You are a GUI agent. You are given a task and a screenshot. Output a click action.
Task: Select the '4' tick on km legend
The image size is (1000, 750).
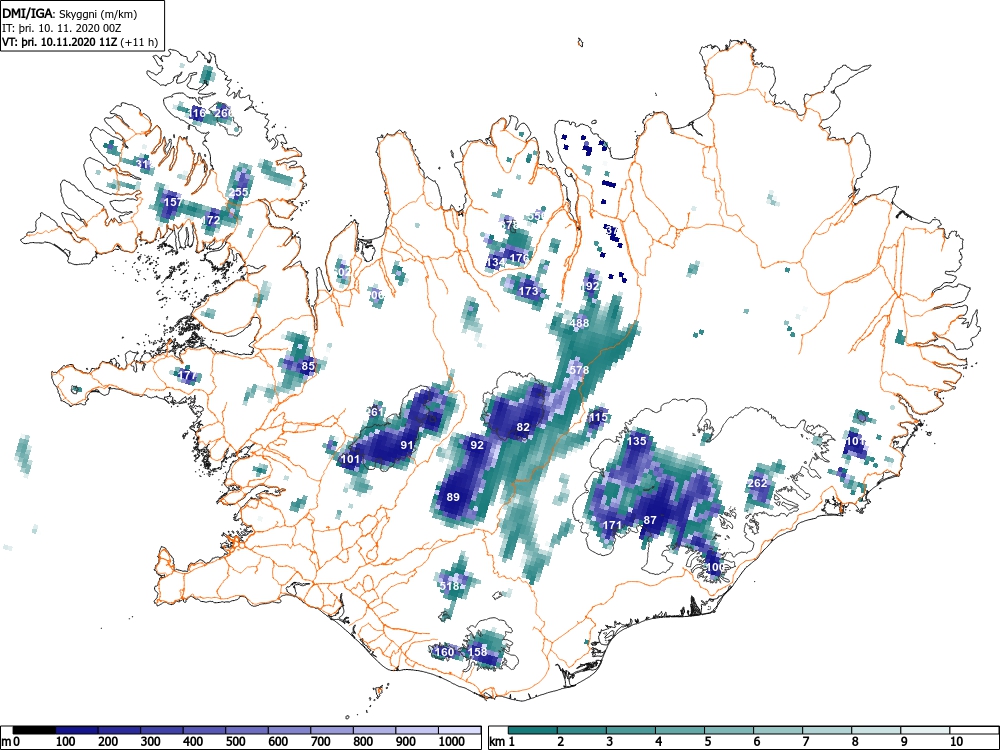(658, 742)
